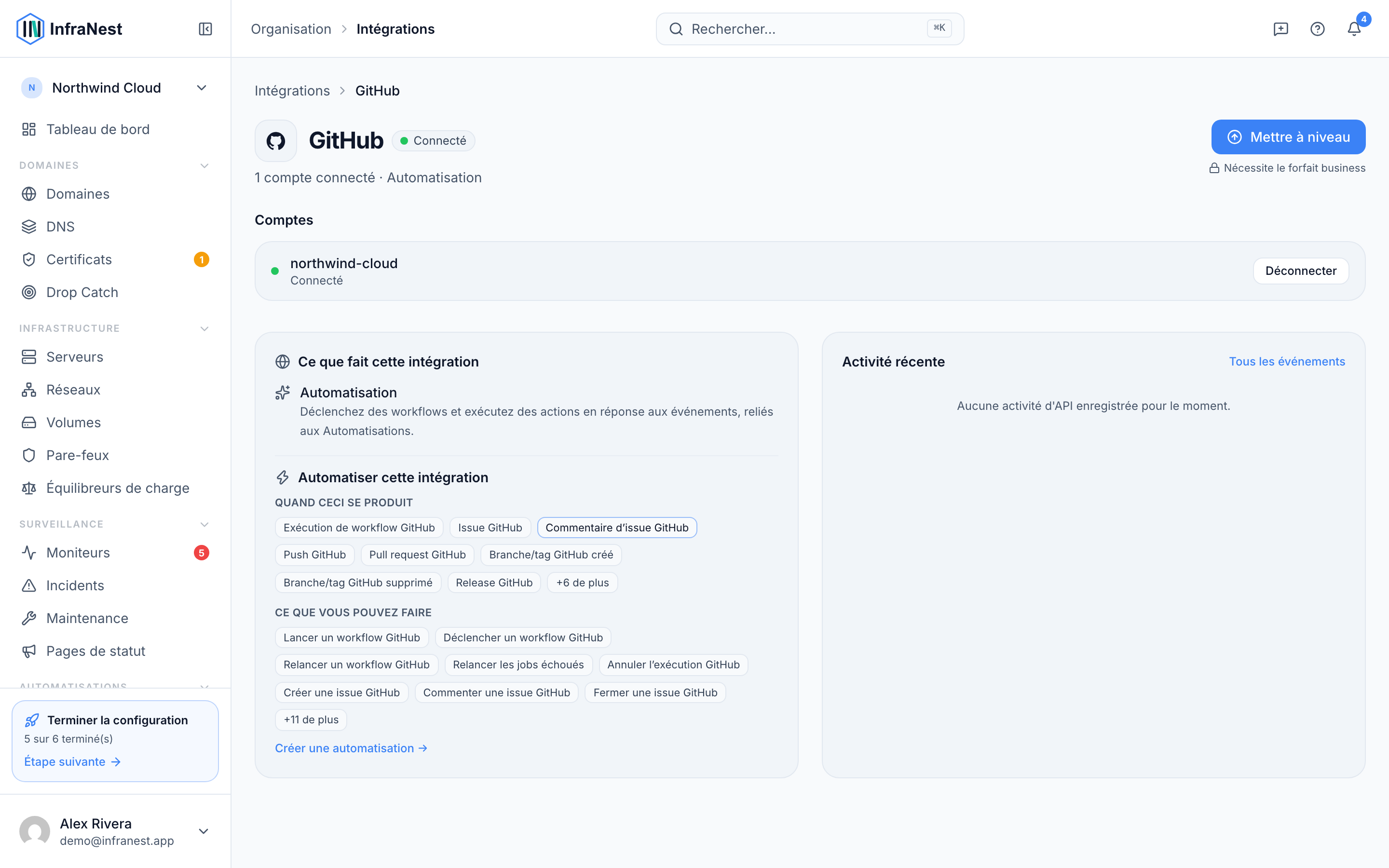Click the GitHub logo icon
The width and height of the screenshot is (1389, 868).
tap(275, 141)
